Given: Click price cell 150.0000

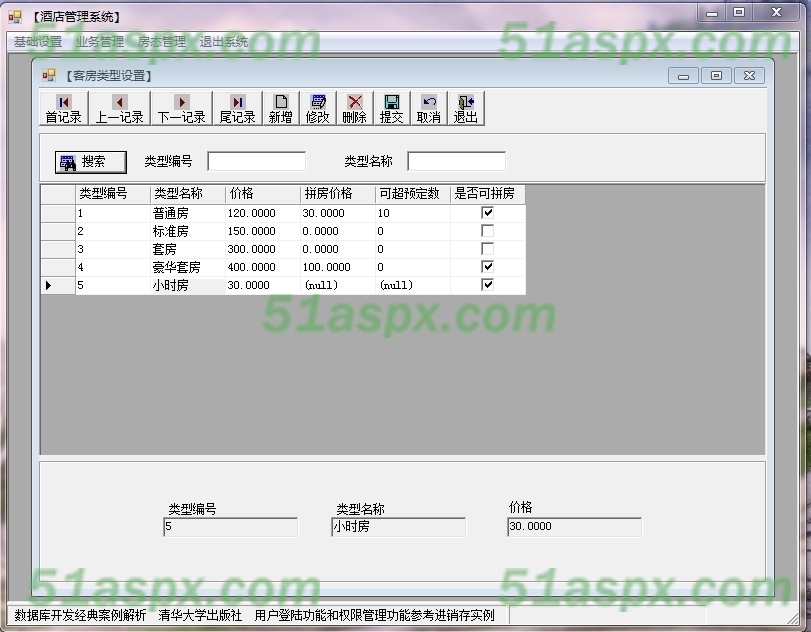Looking at the screenshot, I should coord(263,231).
